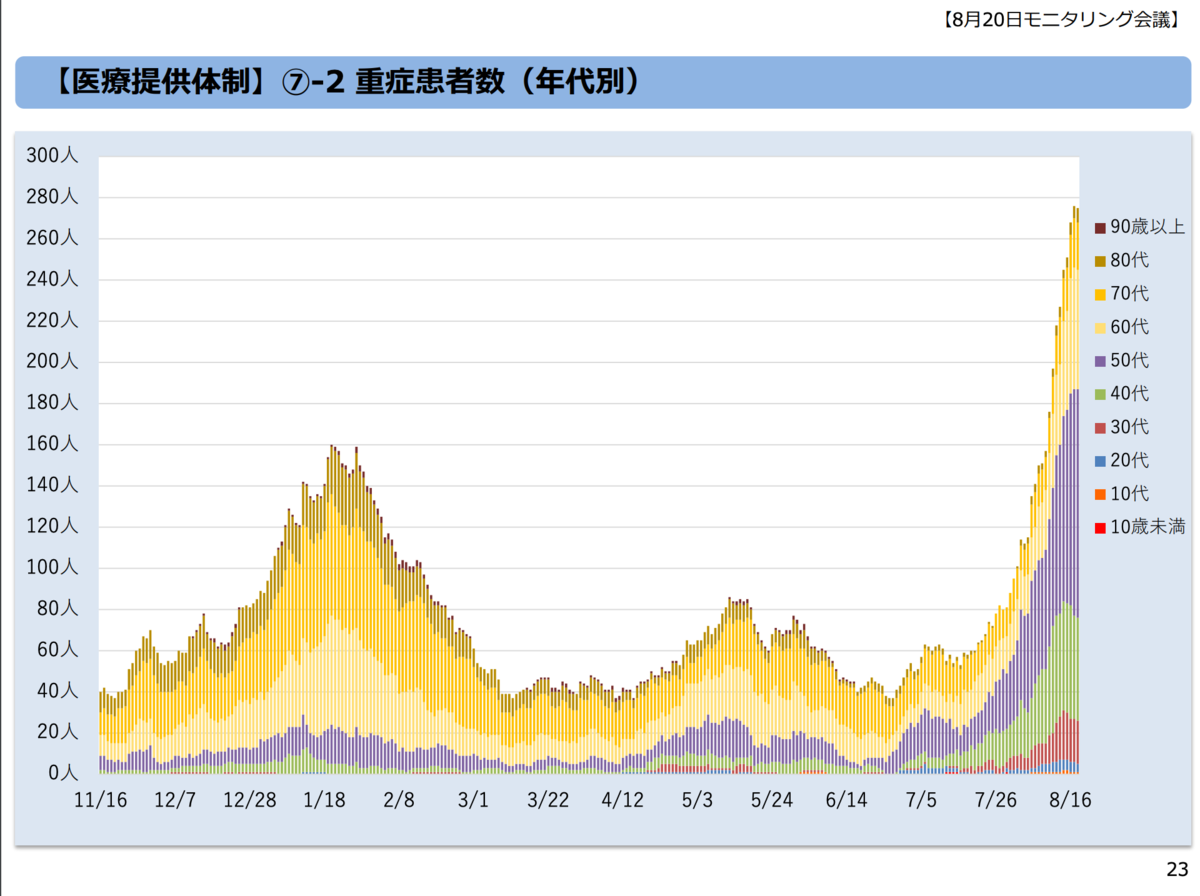Click the 20人 y-axis label
Screen dimensions: 1200x896
(x=57, y=732)
